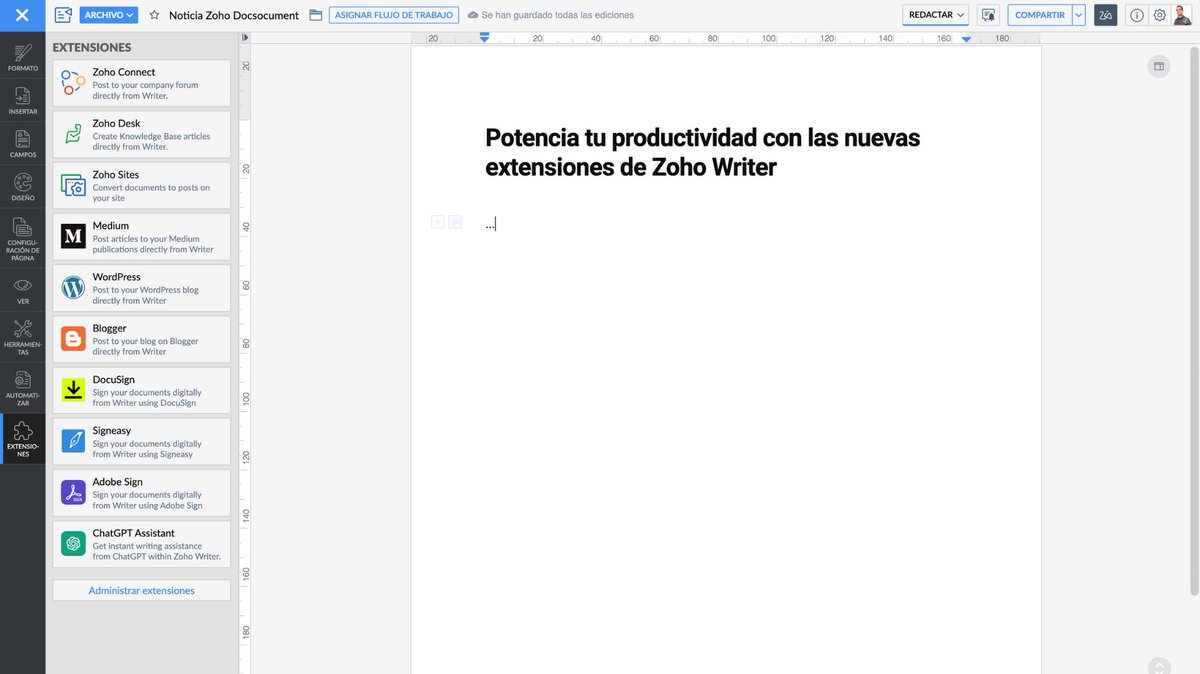Click the plus insert icon beside the paragraph
Image resolution: width=1200 pixels, height=674 pixels.
pos(437,222)
